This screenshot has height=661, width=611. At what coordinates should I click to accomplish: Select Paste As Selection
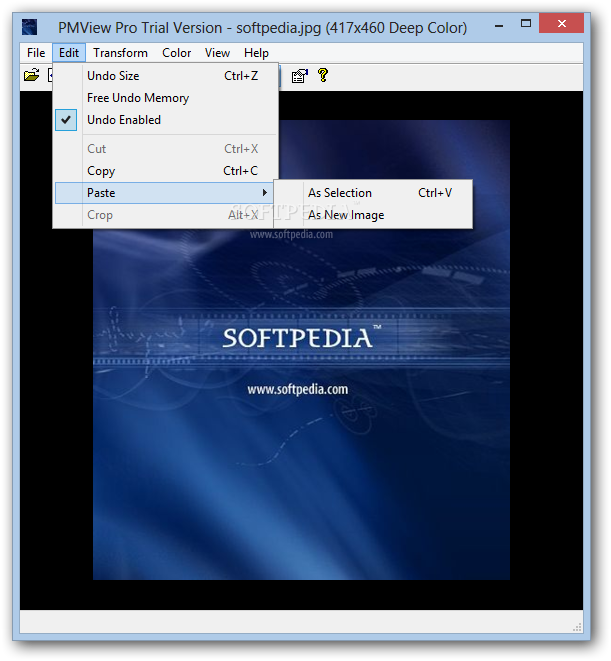point(373,193)
